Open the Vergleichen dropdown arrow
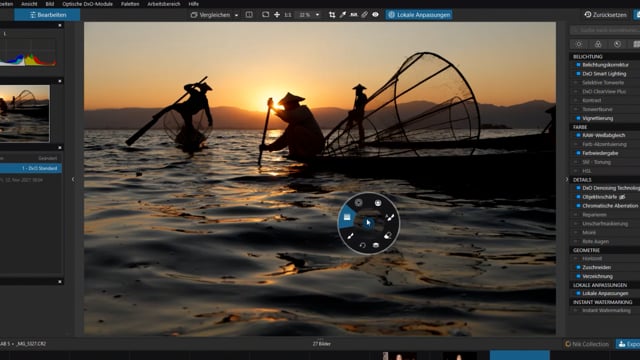640x360 pixels. pos(236,15)
